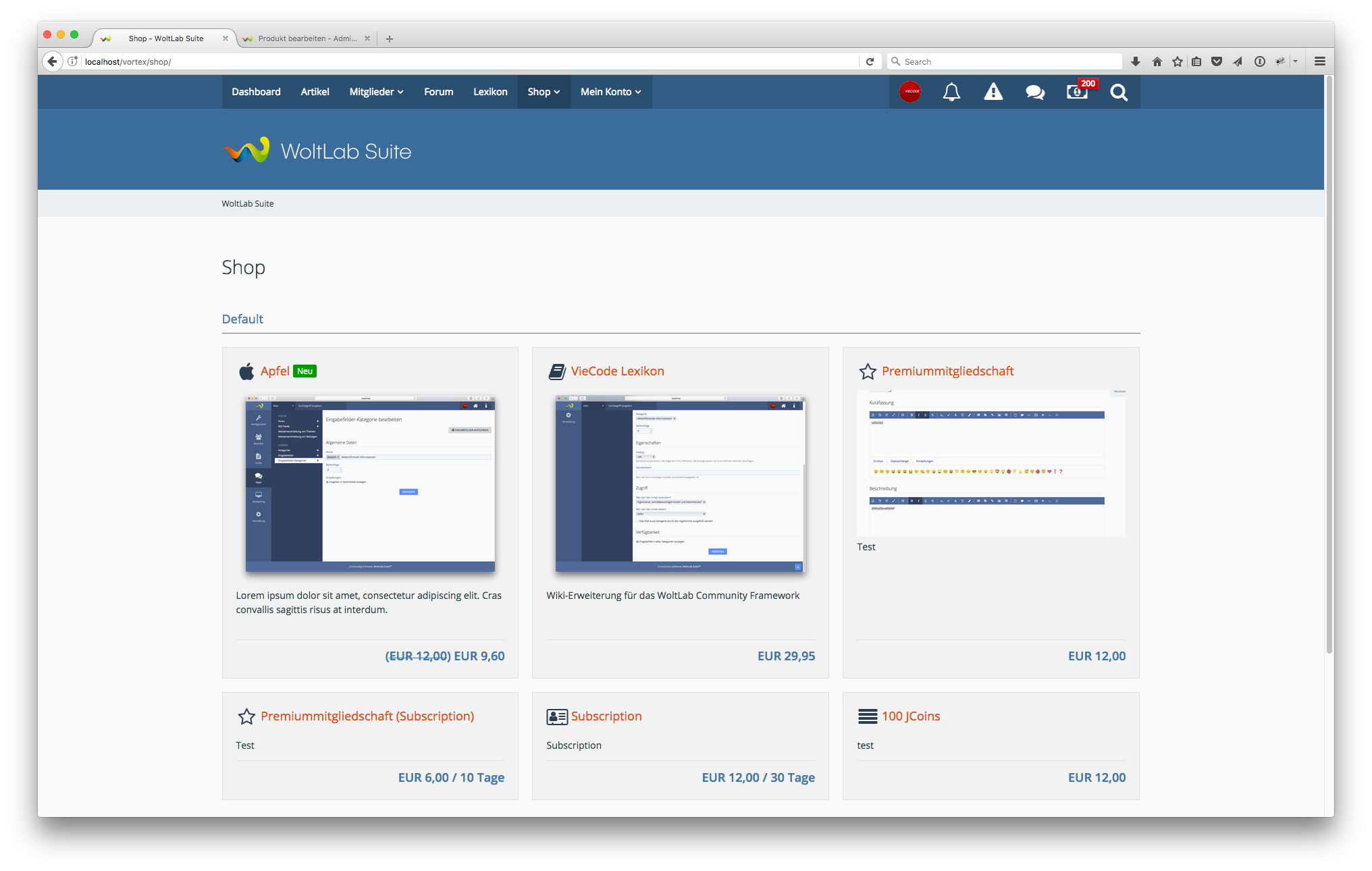The height and width of the screenshot is (871, 1372).
Task: Switch to the Produkt bearbeiten tab
Action: click(x=307, y=38)
